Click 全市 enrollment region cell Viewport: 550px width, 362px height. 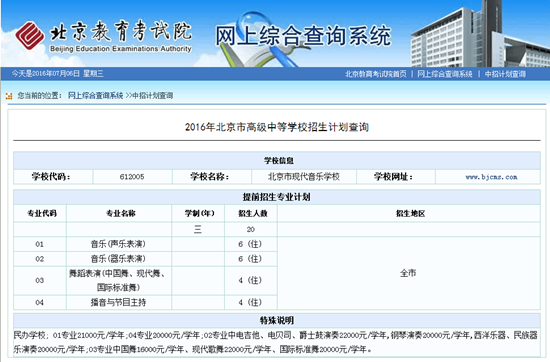(x=409, y=273)
